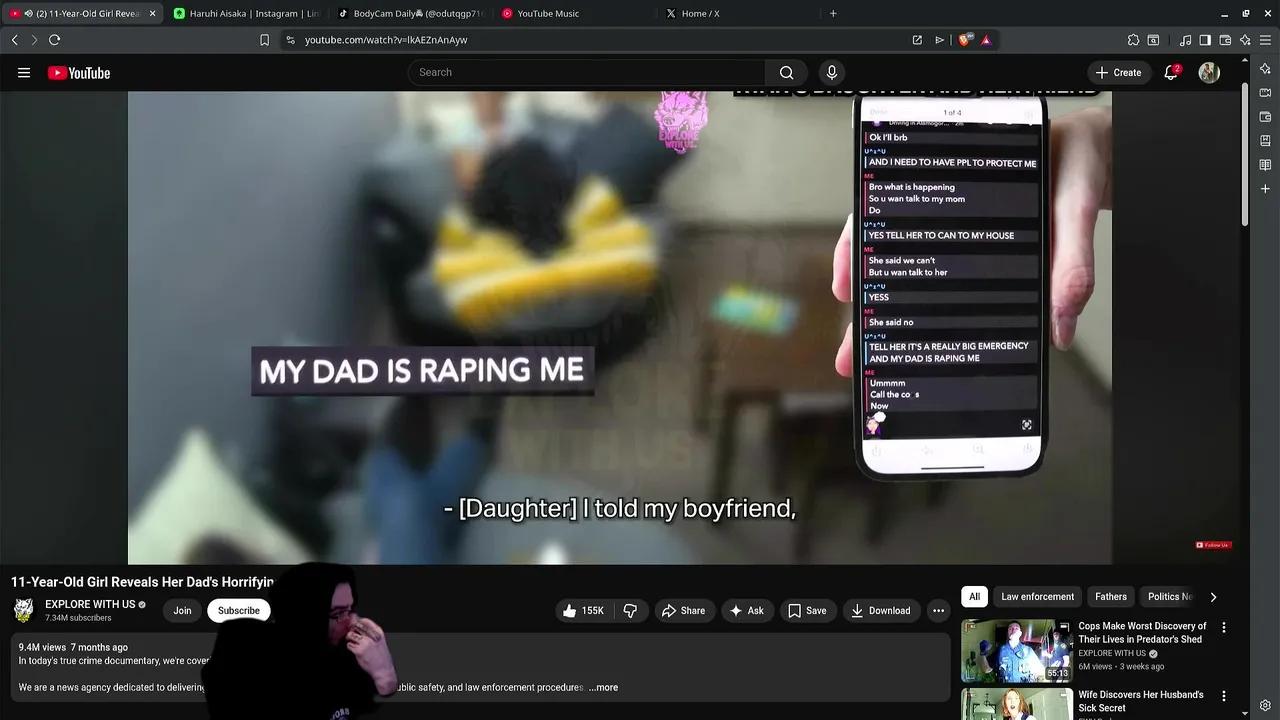Open menu for Cops Make Worst Discovery video
Viewport: 1280px width, 720px height.
(1223, 627)
